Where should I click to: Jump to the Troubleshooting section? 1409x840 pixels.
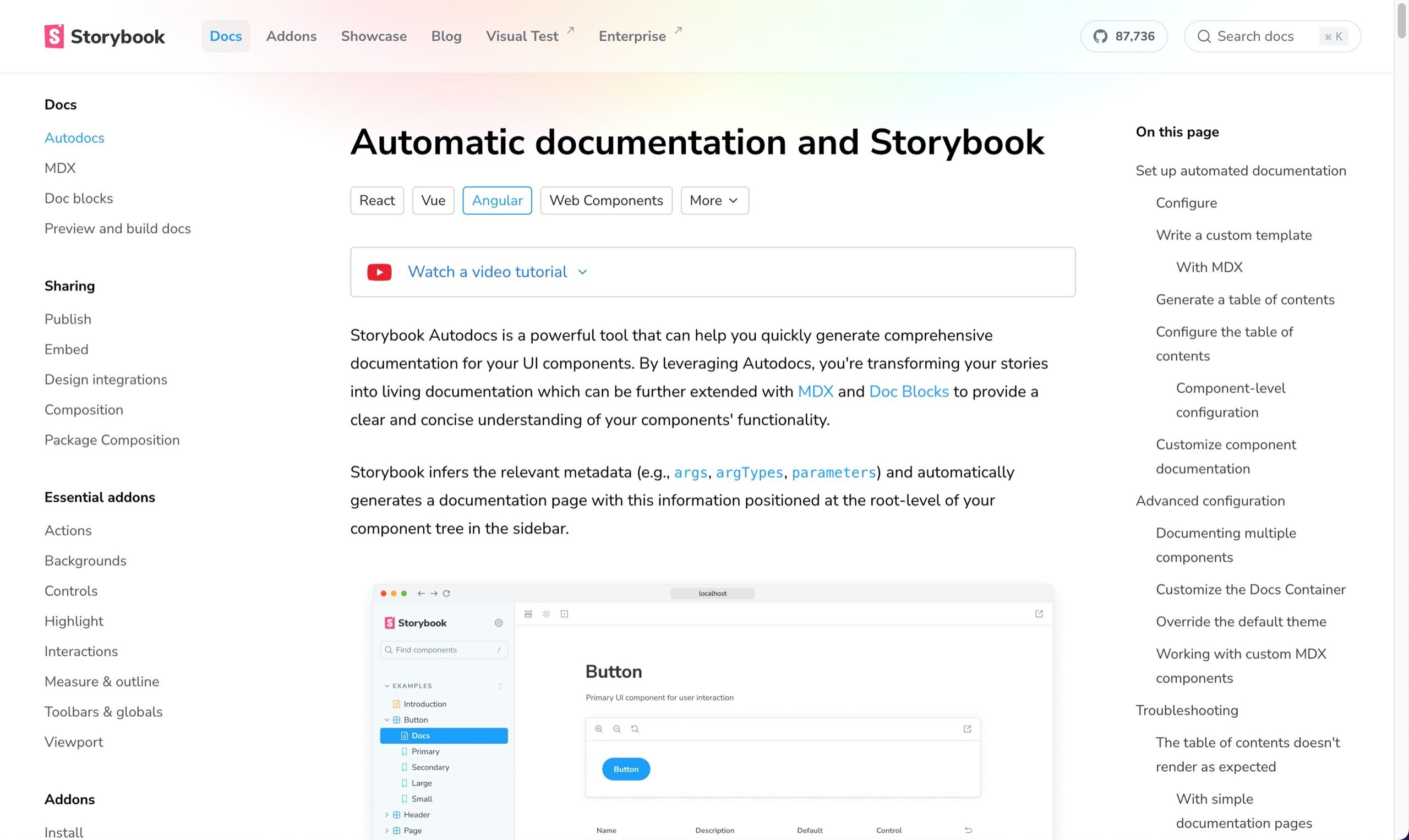pos(1187,710)
